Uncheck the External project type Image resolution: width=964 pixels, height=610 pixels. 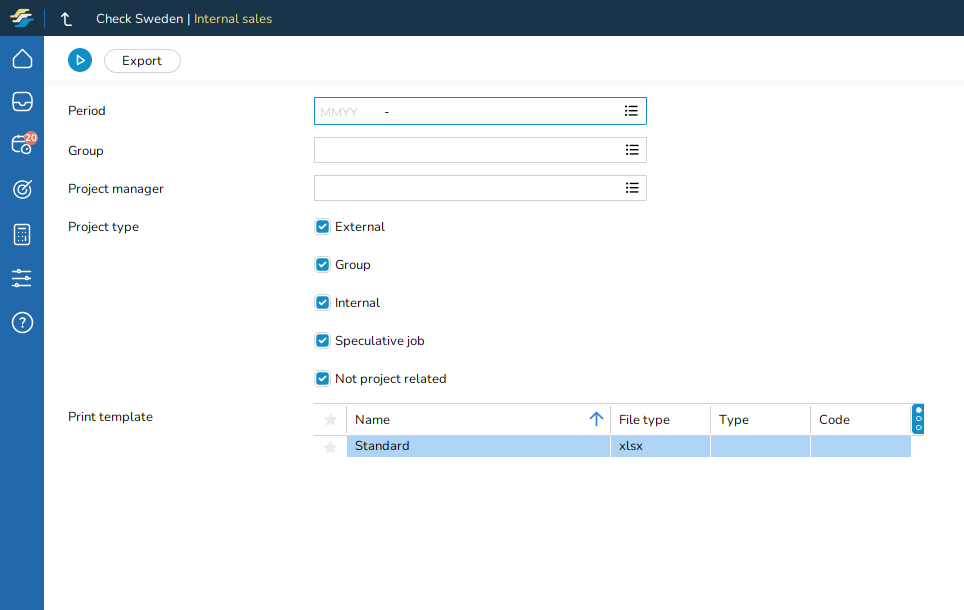322,227
